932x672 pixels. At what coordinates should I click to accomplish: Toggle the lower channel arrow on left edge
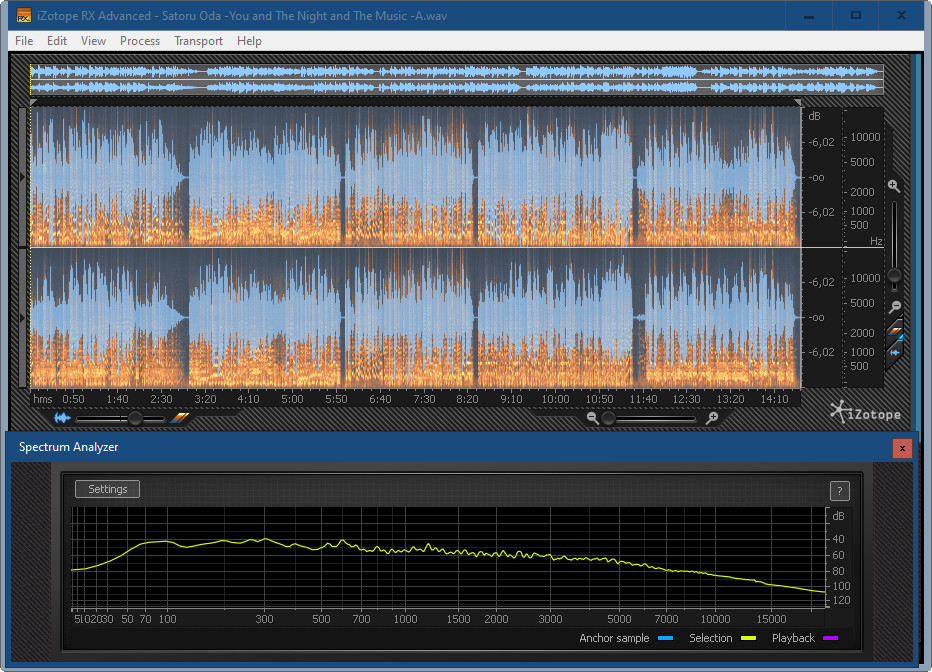click(24, 317)
